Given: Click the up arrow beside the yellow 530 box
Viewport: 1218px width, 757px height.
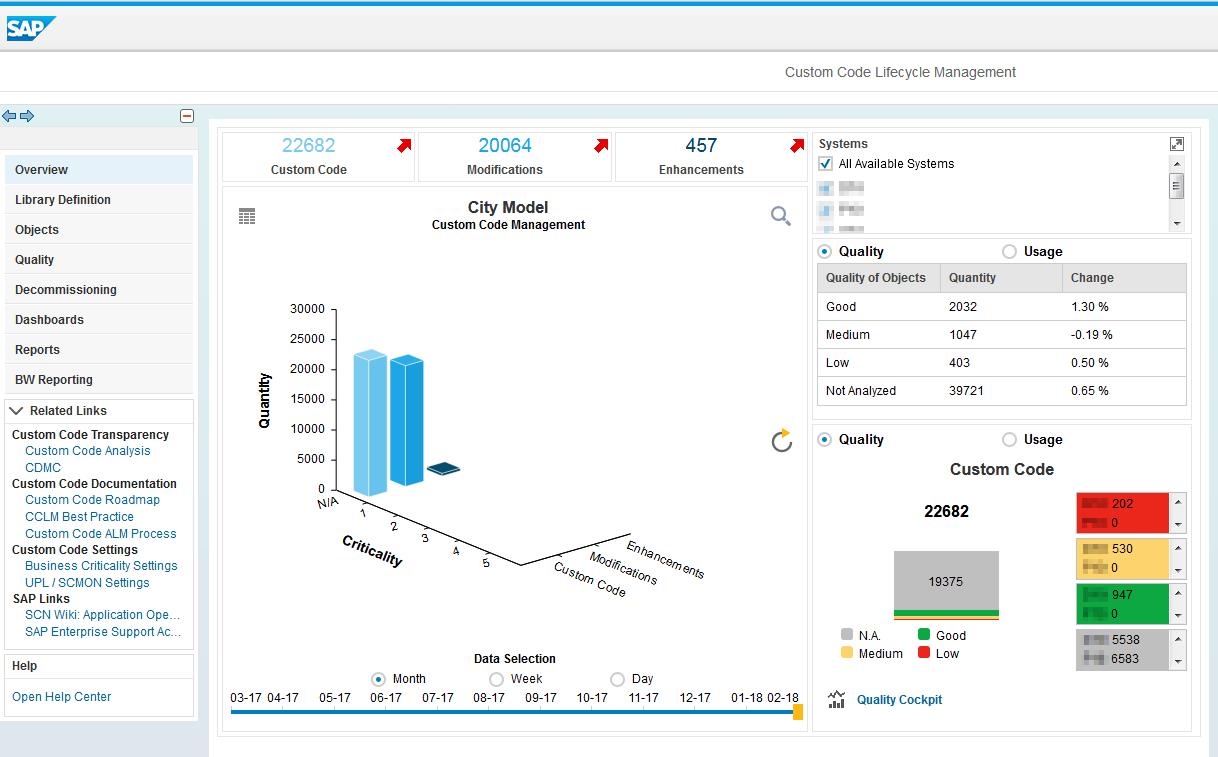Looking at the screenshot, I should tap(1178, 548).
